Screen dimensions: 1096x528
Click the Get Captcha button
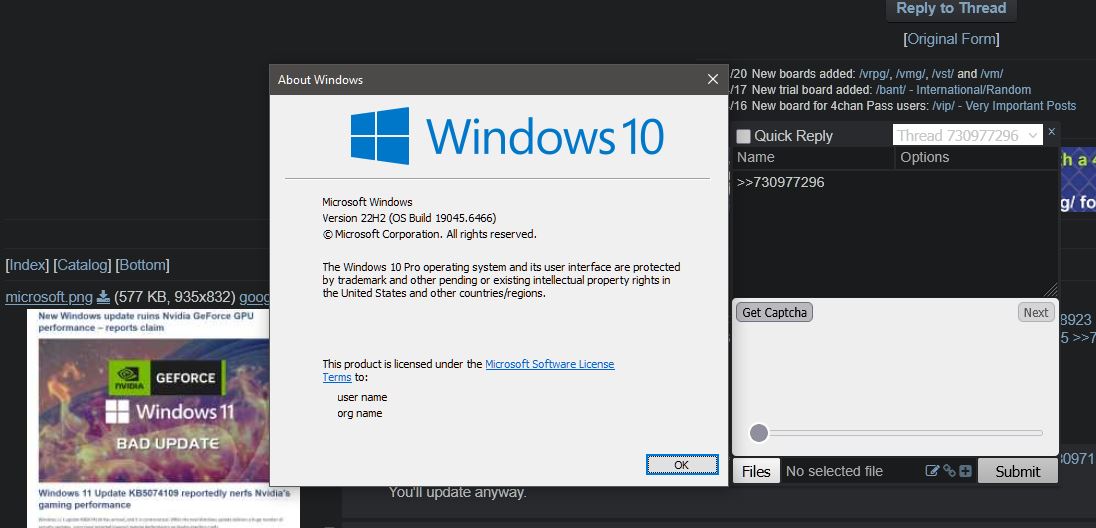(774, 313)
